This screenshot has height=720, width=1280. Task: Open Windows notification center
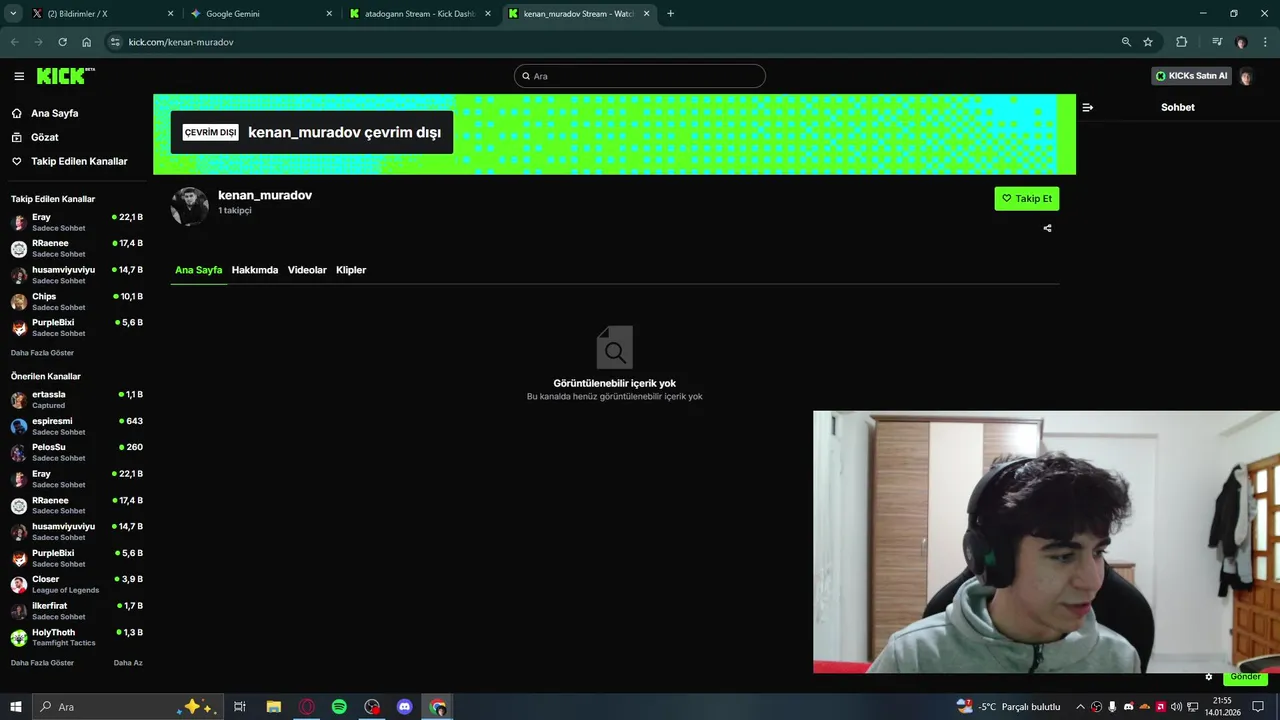point(1258,707)
